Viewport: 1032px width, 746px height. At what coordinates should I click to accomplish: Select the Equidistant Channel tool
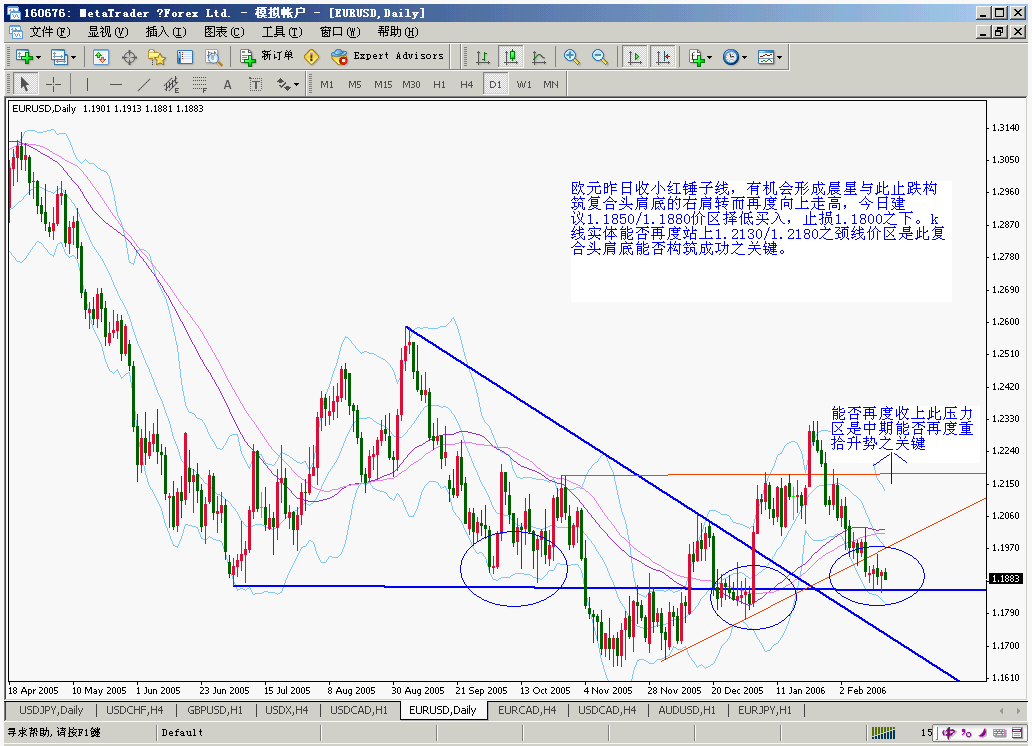[x=171, y=84]
